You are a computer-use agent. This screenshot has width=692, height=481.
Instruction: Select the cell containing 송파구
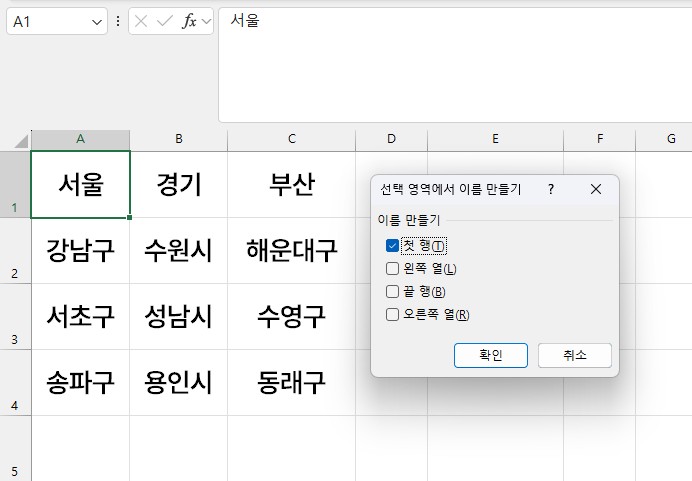(x=80, y=383)
